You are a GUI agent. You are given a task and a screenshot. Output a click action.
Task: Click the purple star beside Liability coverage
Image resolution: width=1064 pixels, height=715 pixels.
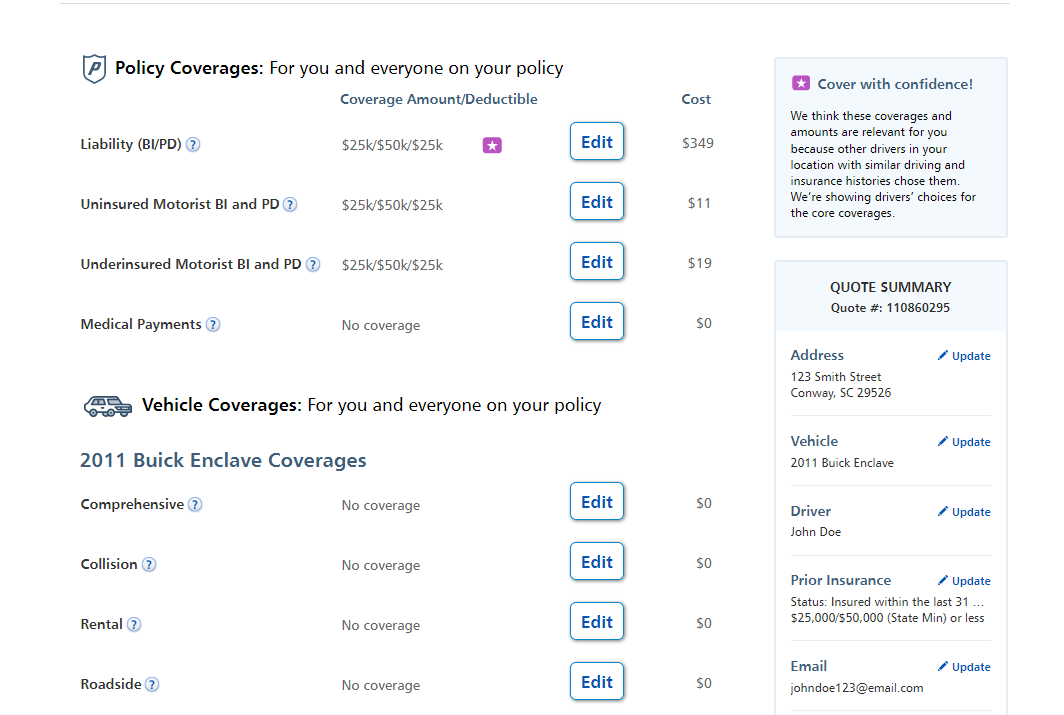(491, 145)
